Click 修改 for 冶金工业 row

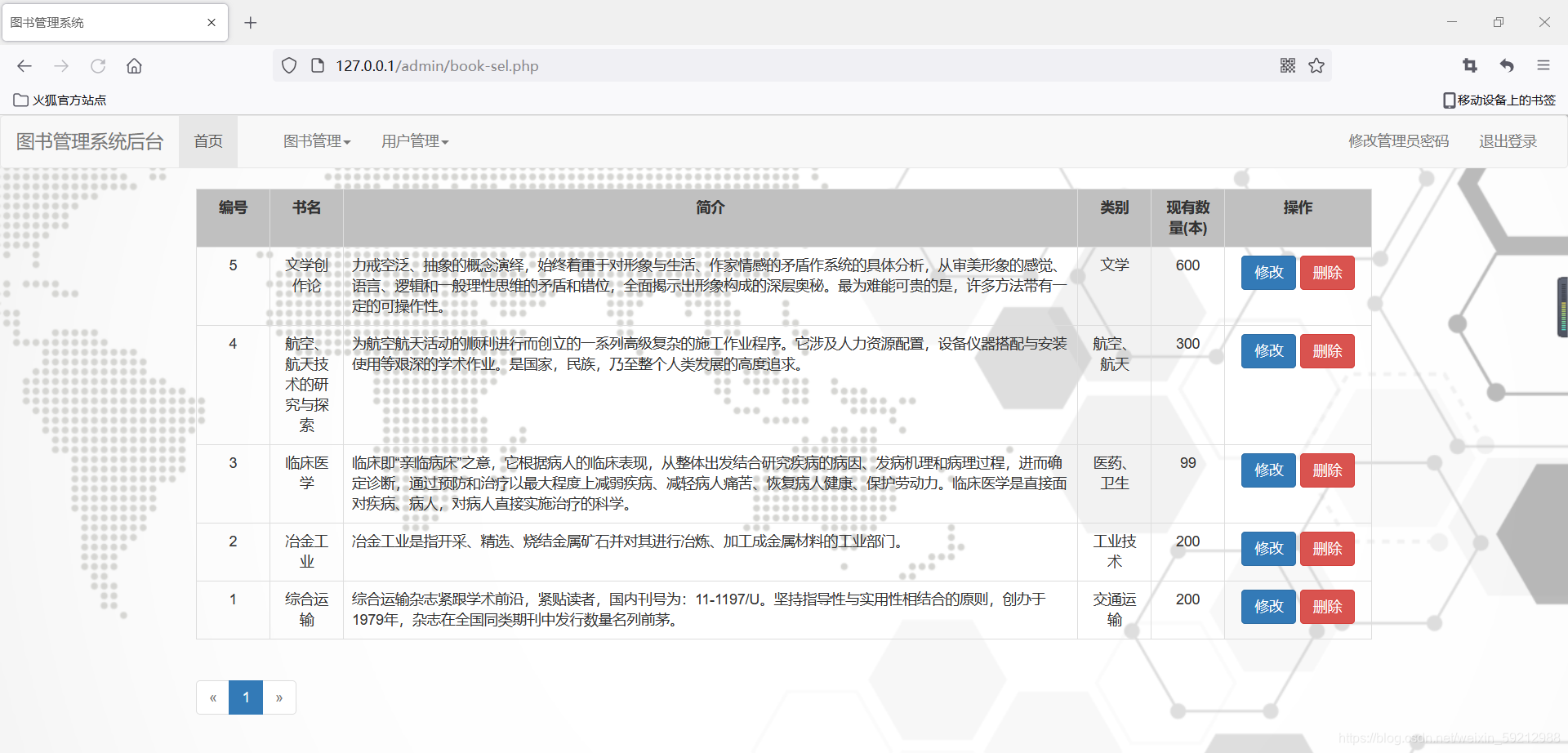1268,549
